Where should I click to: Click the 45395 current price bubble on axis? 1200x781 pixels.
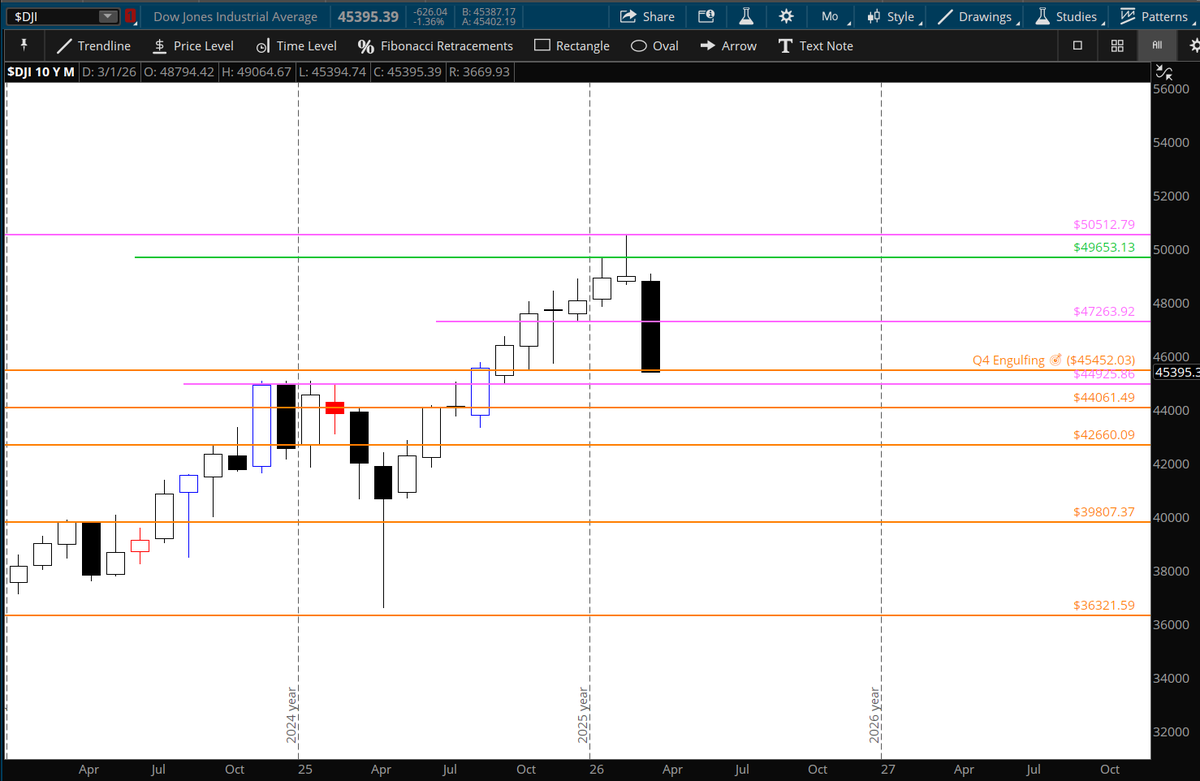click(1175, 372)
